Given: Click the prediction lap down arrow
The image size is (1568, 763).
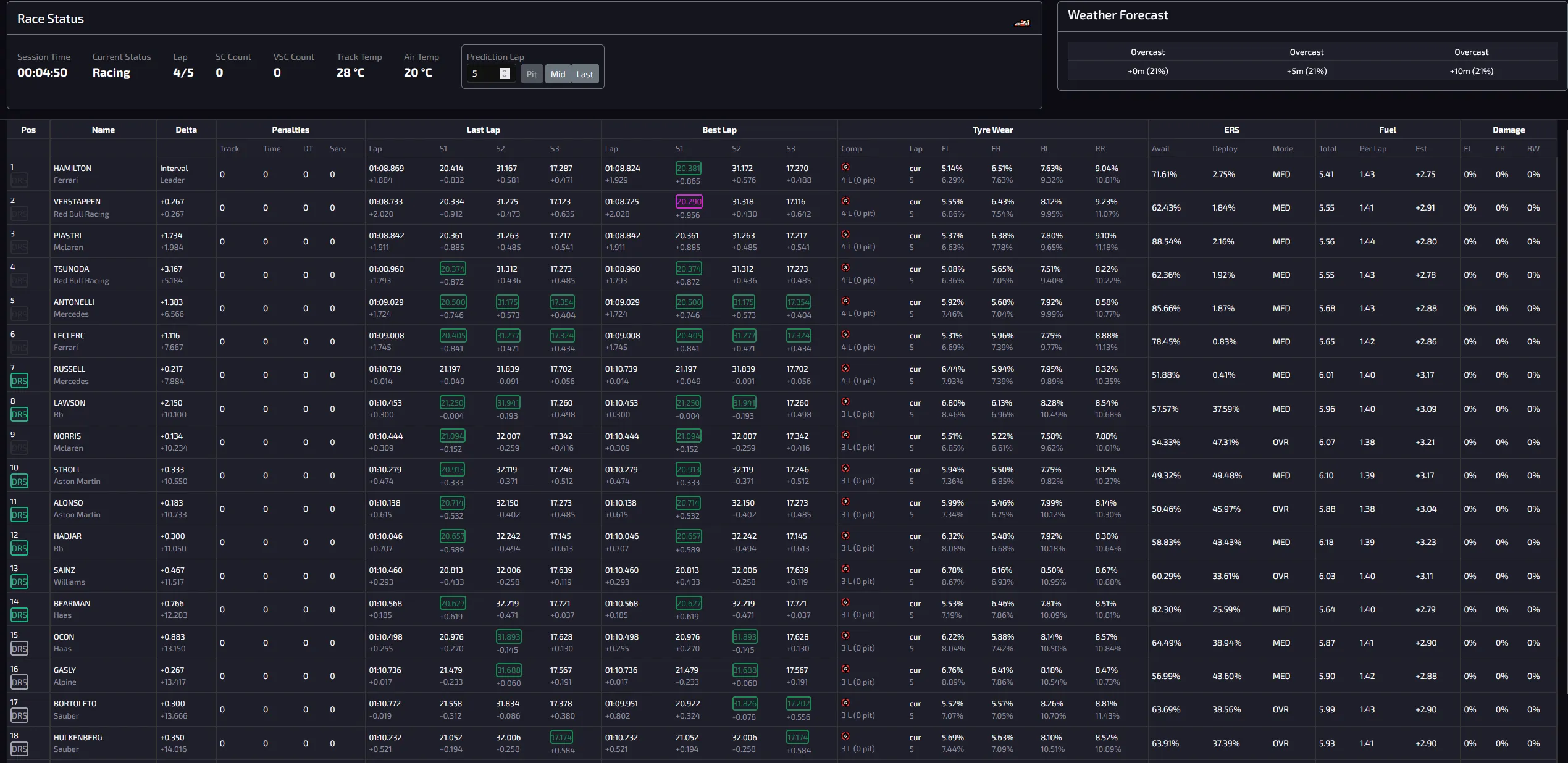Looking at the screenshot, I should (505, 77).
